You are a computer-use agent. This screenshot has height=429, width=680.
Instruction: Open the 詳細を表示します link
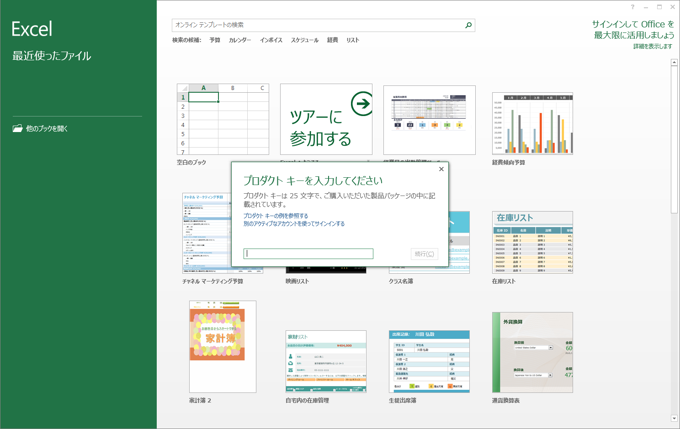653,46
